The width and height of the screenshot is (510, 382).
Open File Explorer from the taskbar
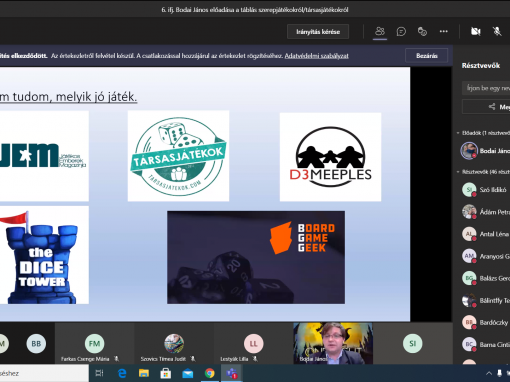point(144,373)
